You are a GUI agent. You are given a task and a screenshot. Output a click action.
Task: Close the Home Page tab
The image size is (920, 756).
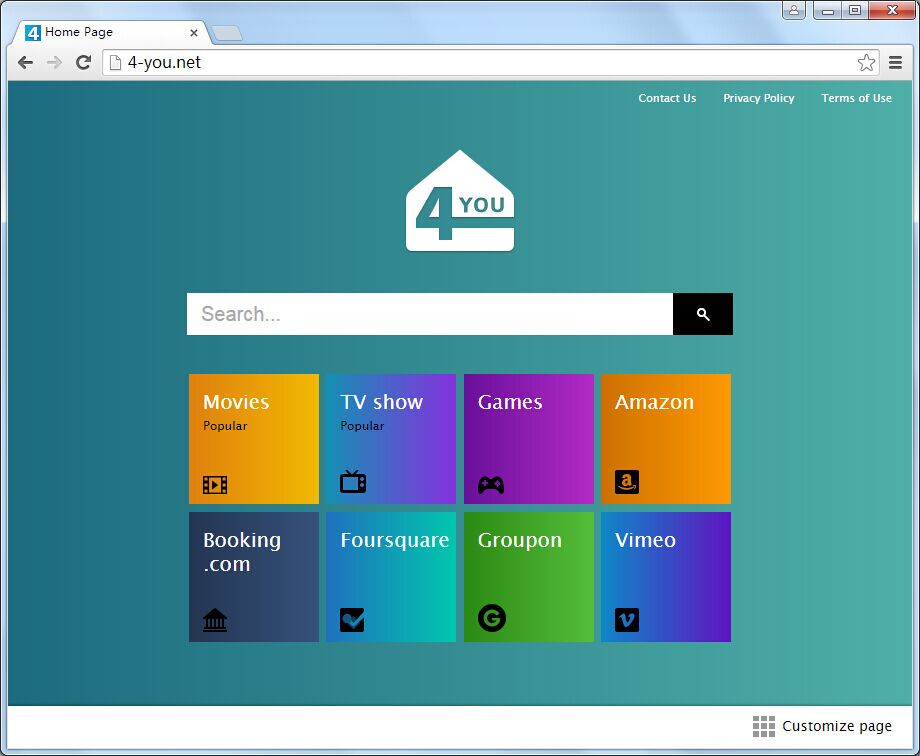(x=194, y=33)
